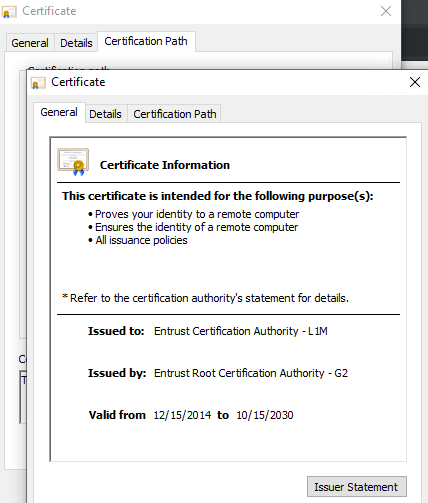This screenshot has width=428, height=503.
Task: Click the valid-from date 12/15/2014
Action: coord(182,415)
